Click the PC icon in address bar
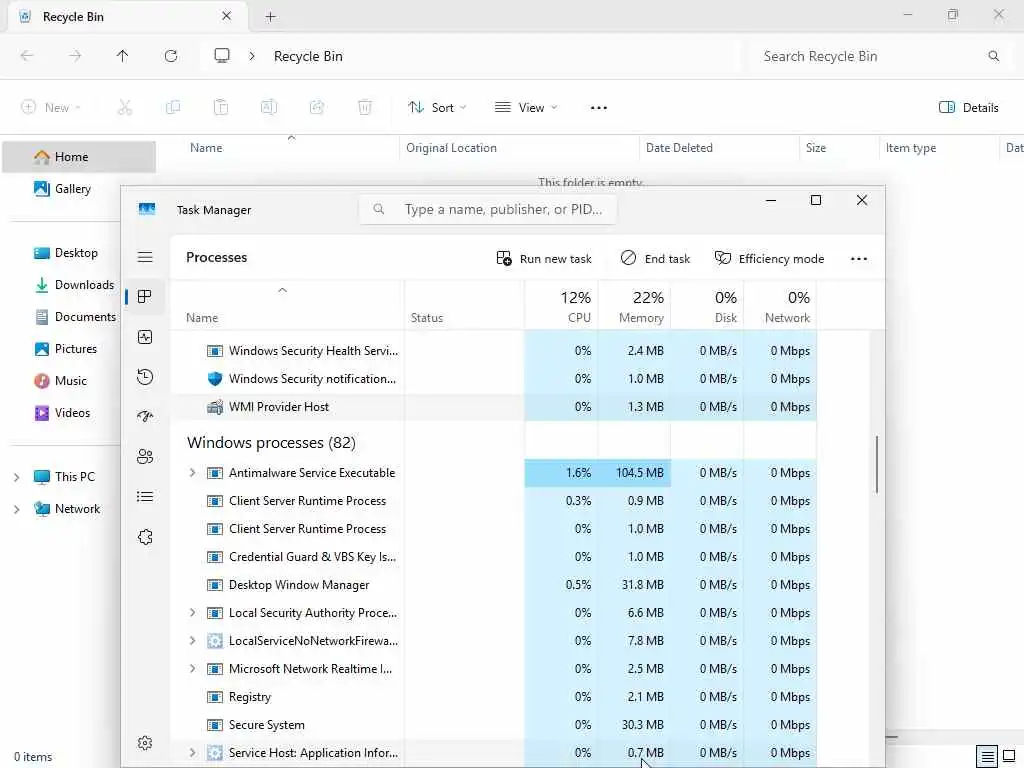 (x=222, y=56)
